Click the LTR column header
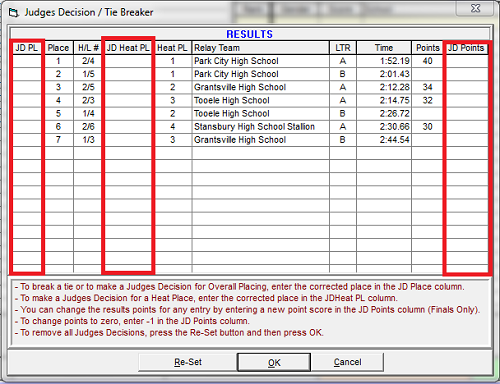This screenshot has width=500, height=384. click(x=343, y=48)
